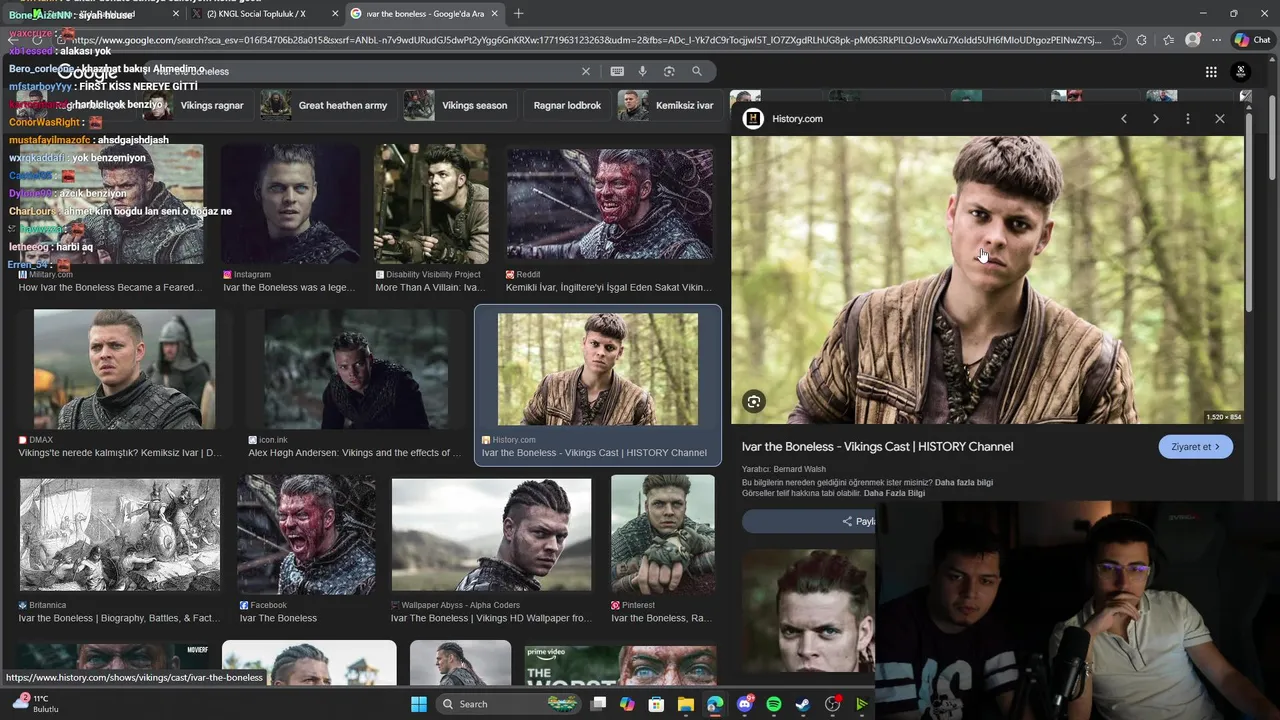The width and height of the screenshot is (1280, 720).
Task: Open a new browser tab
Action: coord(518,14)
